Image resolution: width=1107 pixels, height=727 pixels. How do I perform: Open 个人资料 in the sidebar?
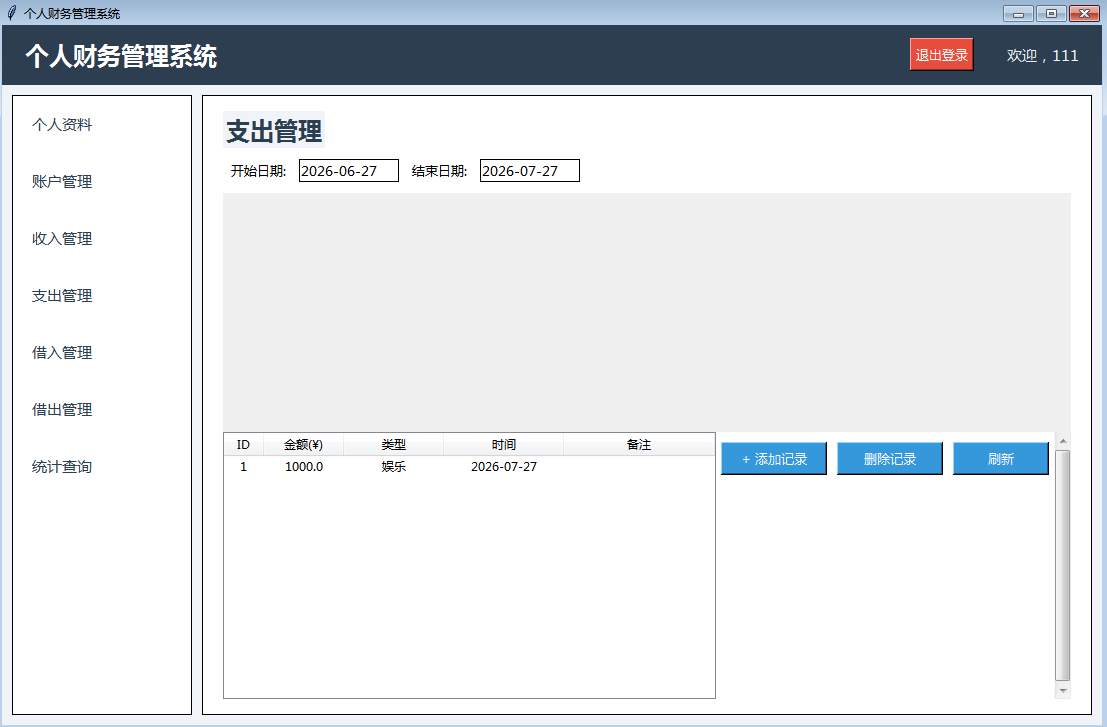[x=62, y=125]
